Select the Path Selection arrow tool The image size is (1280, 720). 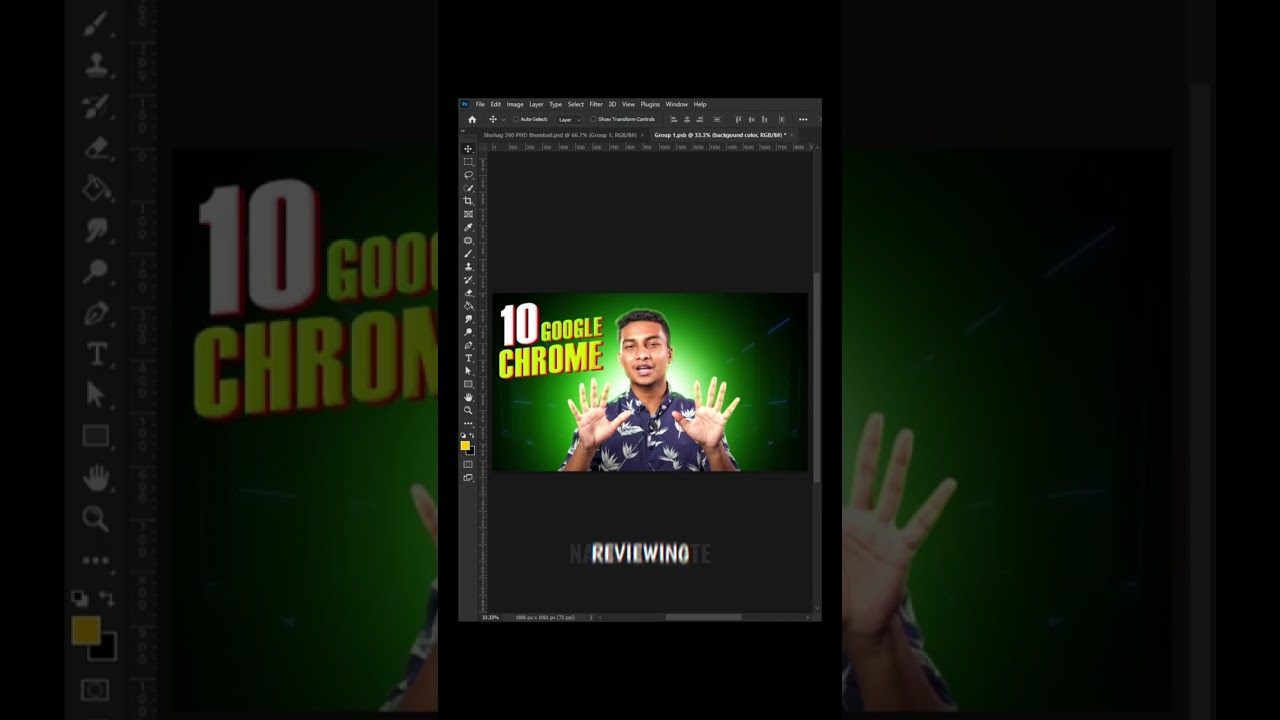pos(467,371)
